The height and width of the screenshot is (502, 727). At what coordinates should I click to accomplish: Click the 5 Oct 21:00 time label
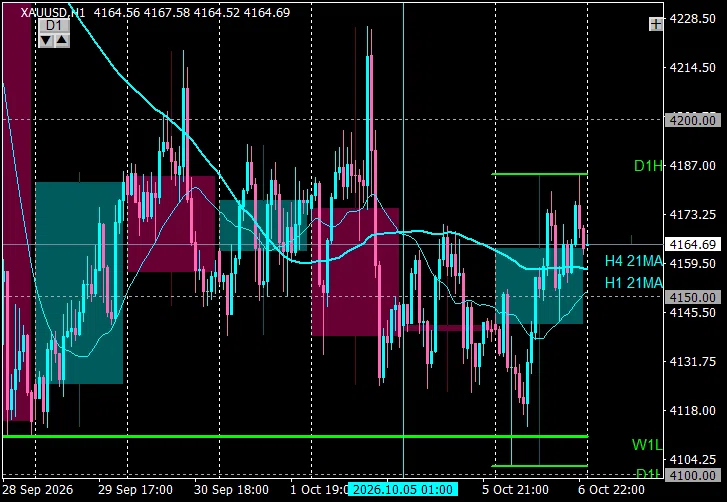pos(516,490)
